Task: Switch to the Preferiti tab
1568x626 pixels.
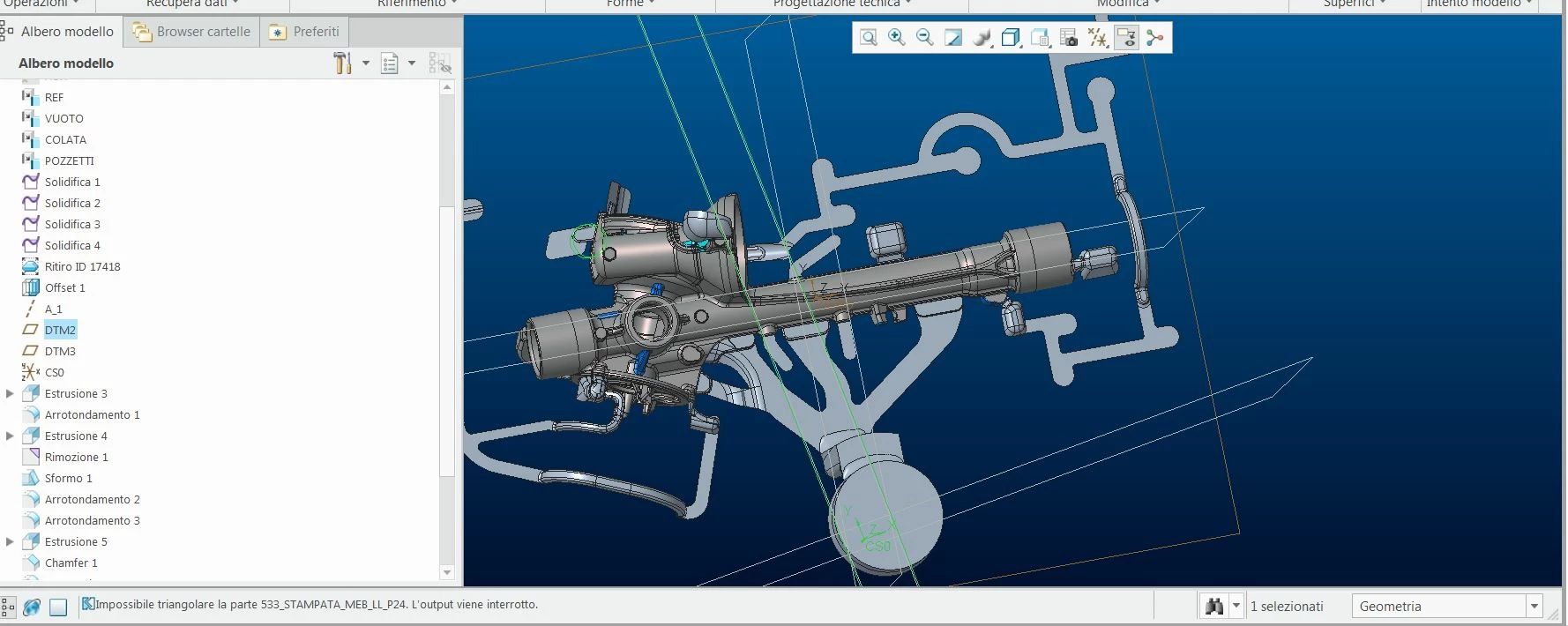Action: click(x=304, y=32)
